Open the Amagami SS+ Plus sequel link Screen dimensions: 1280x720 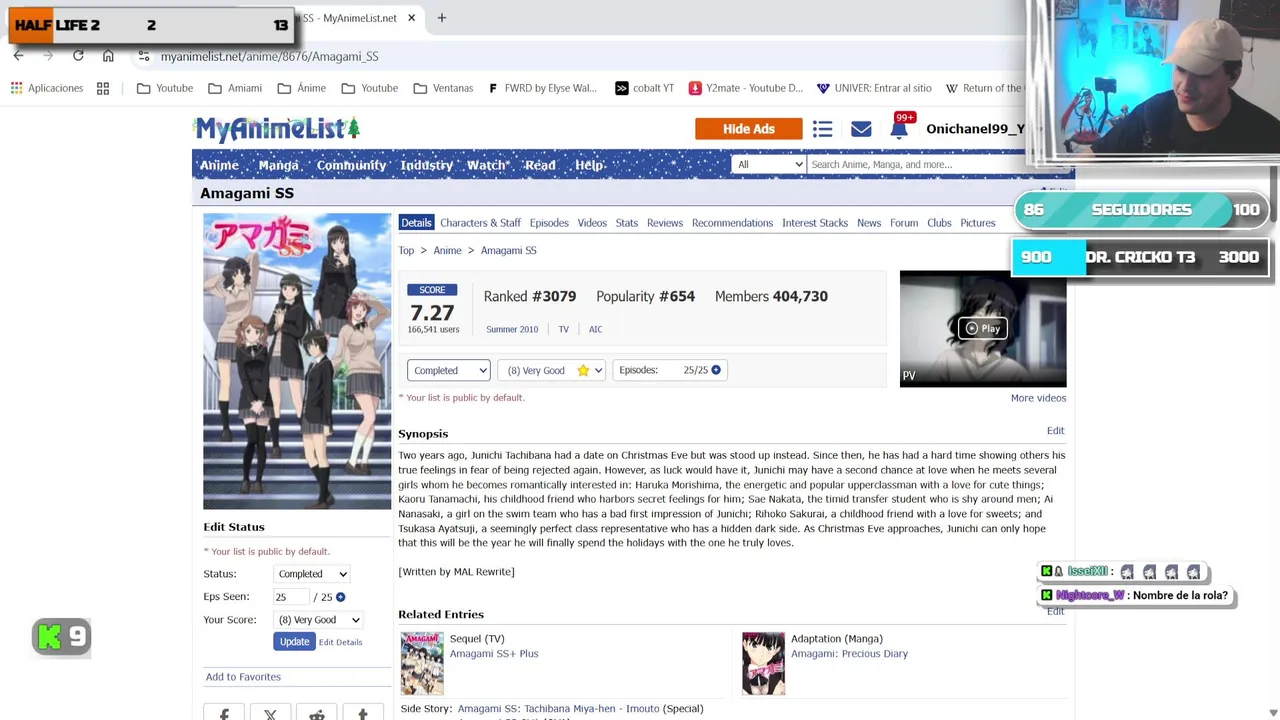494,654
